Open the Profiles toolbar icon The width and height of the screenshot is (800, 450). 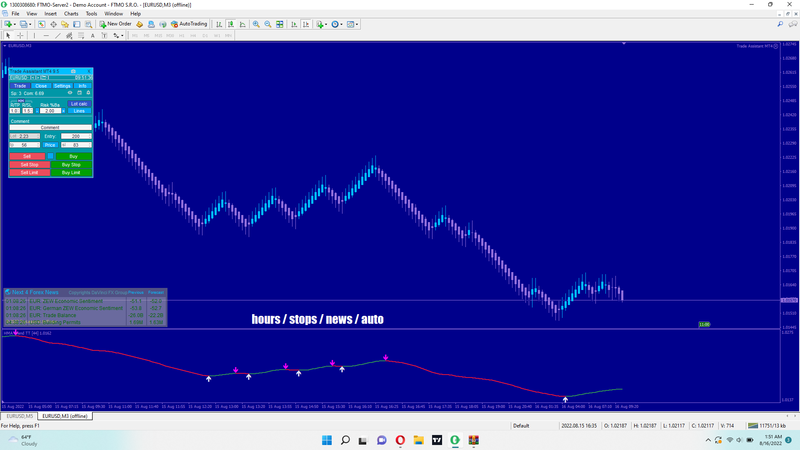tap(23, 24)
